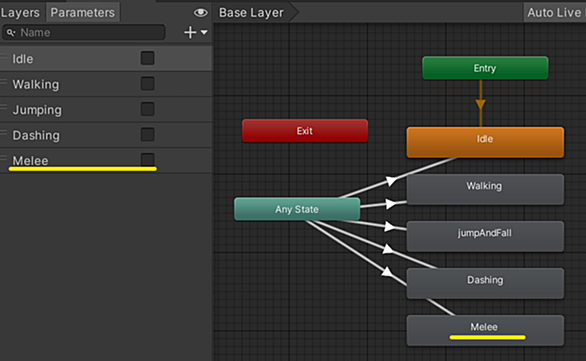586x361 pixels.
Task: Enable the Melee parameter checkbox
Action: pos(148,159)
